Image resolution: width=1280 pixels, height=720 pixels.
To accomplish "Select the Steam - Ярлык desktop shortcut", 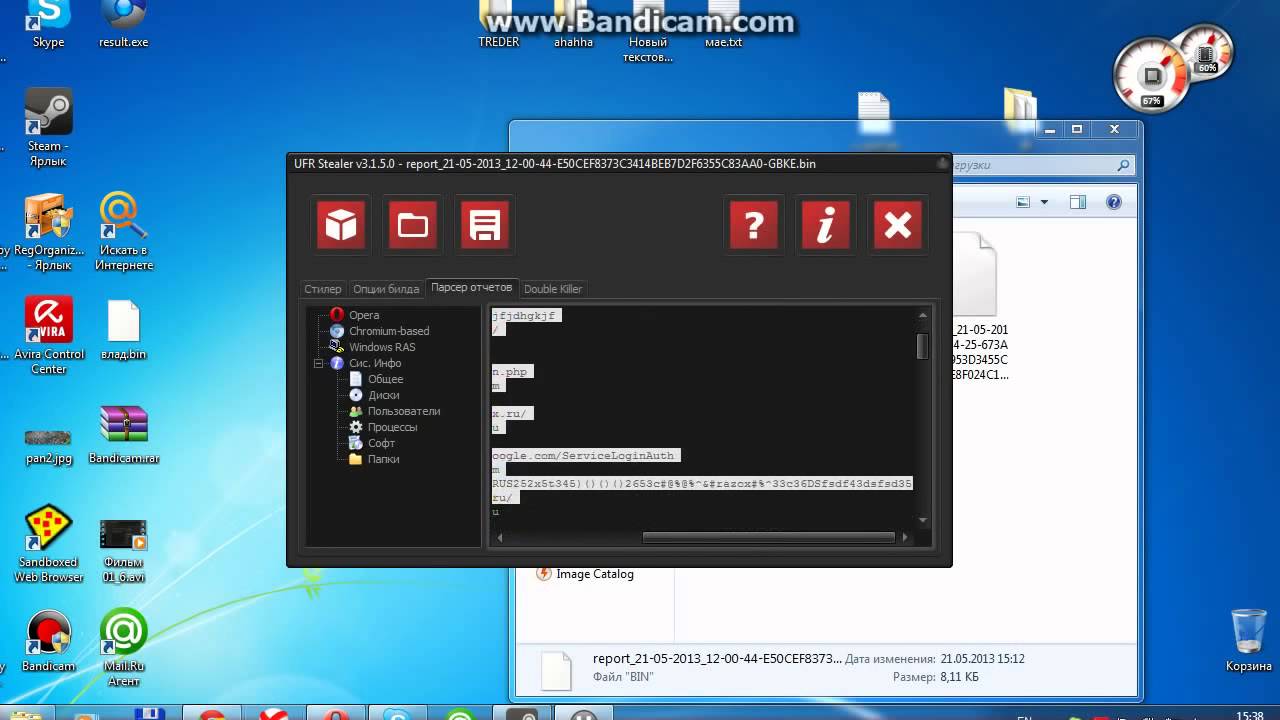I will tap(48, 128).
